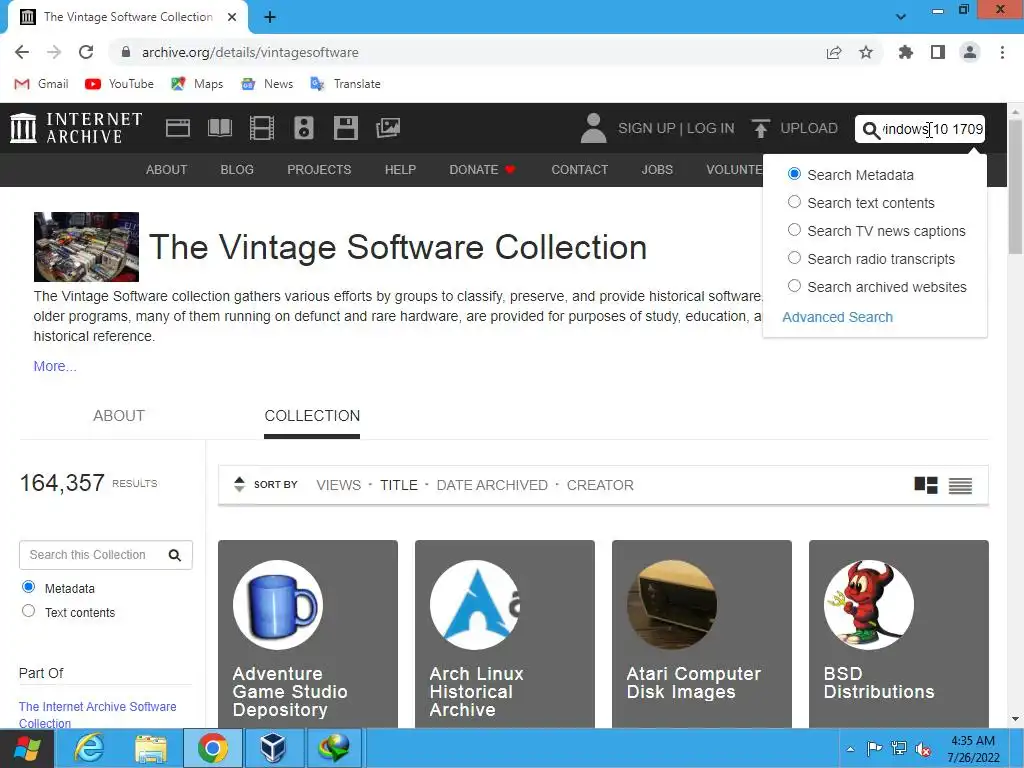This screenshot has height=768, width=1024.
Task: Click the page vertical scrollbar thumb
Action: (x=1015, y=187)
